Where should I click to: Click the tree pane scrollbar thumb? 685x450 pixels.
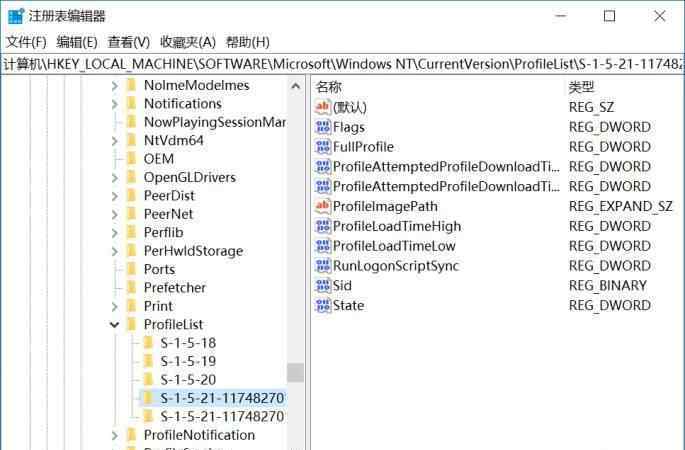click(296, 373)
